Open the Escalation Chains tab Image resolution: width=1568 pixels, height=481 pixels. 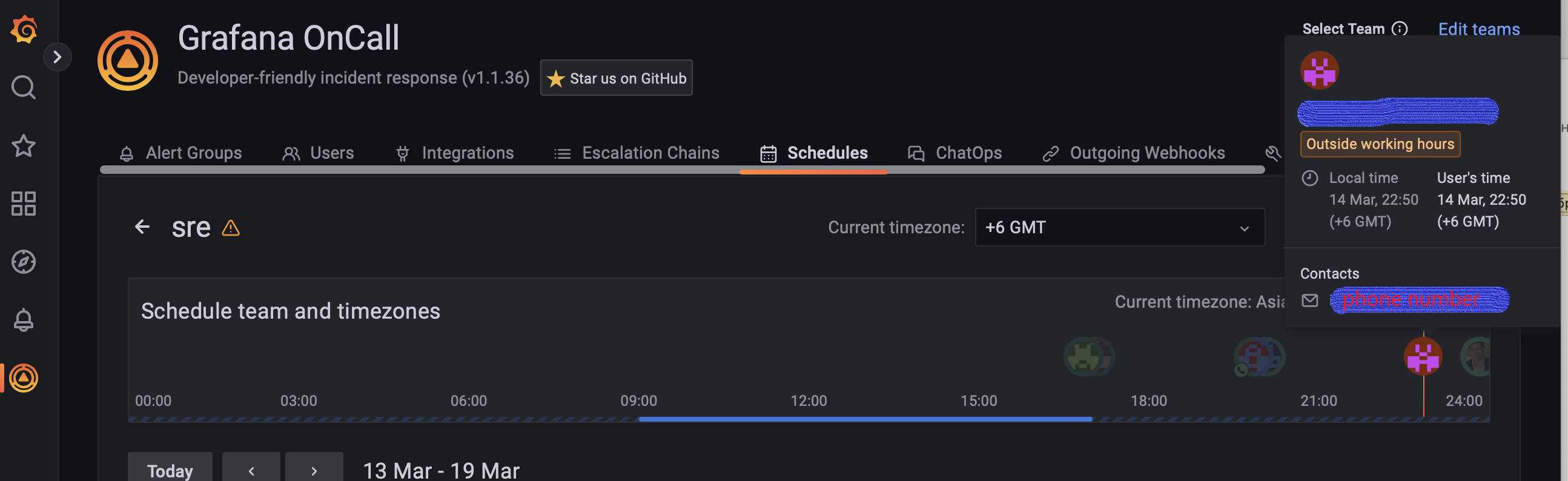[650, 153]
